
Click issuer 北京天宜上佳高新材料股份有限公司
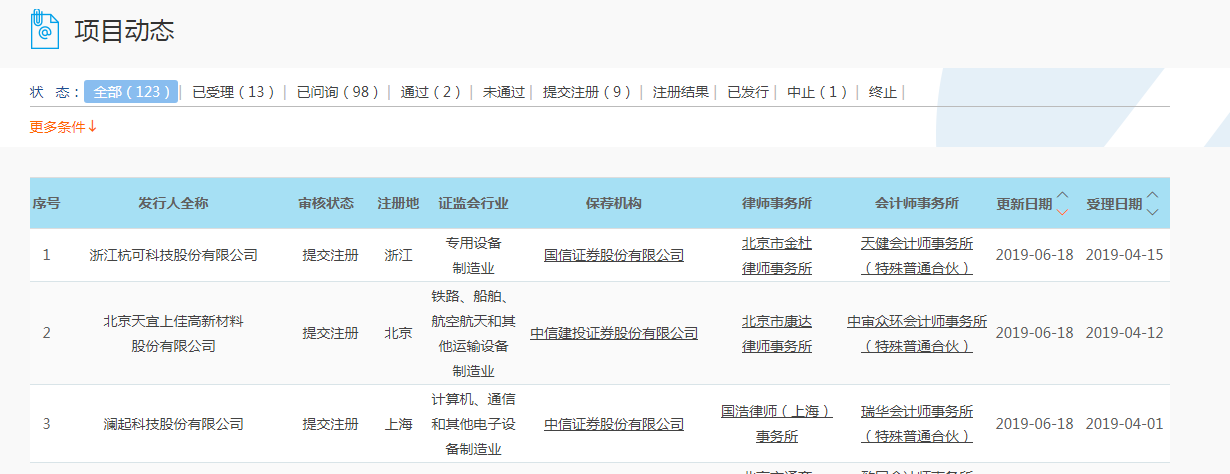click(174, 333)
